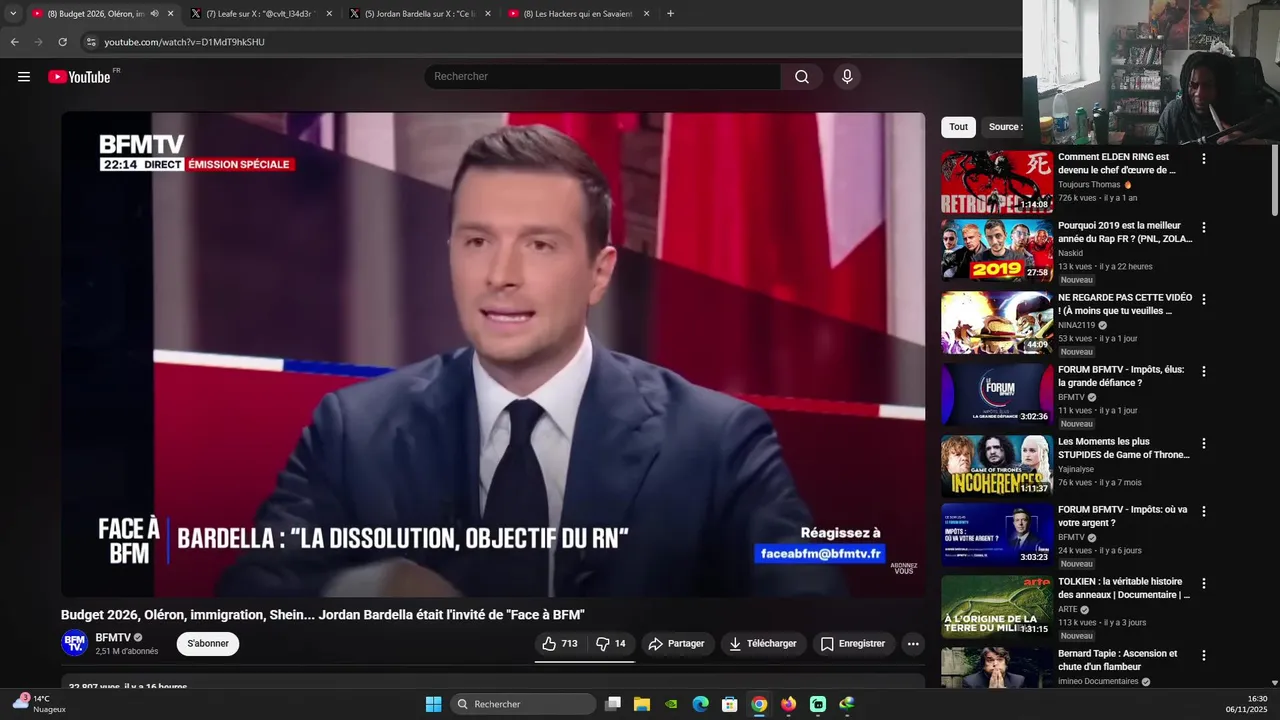
Task: Subscribe with the S'abonner button
Action: click(x=208, y=644)
